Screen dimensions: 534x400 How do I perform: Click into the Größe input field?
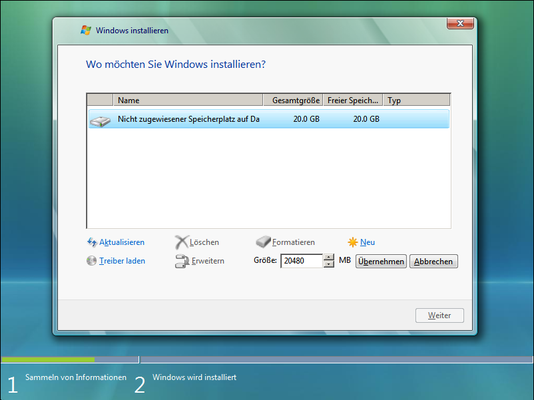301,261
